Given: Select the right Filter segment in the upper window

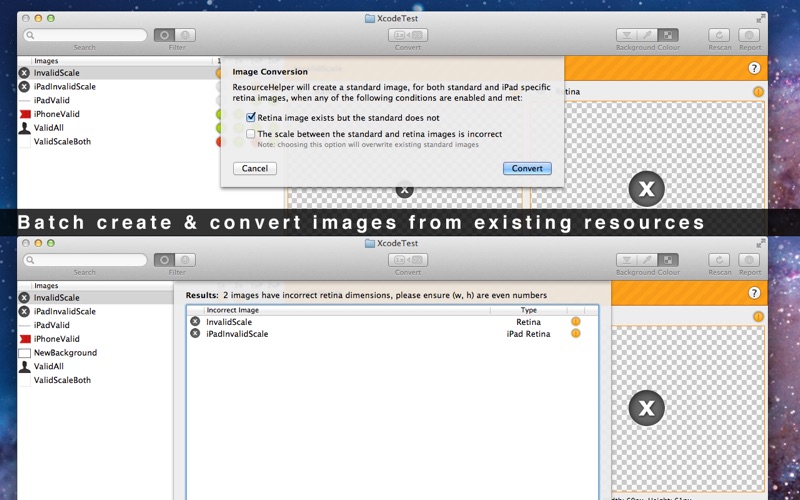Looking at the screenshot, I should click(x=185, y=35).
